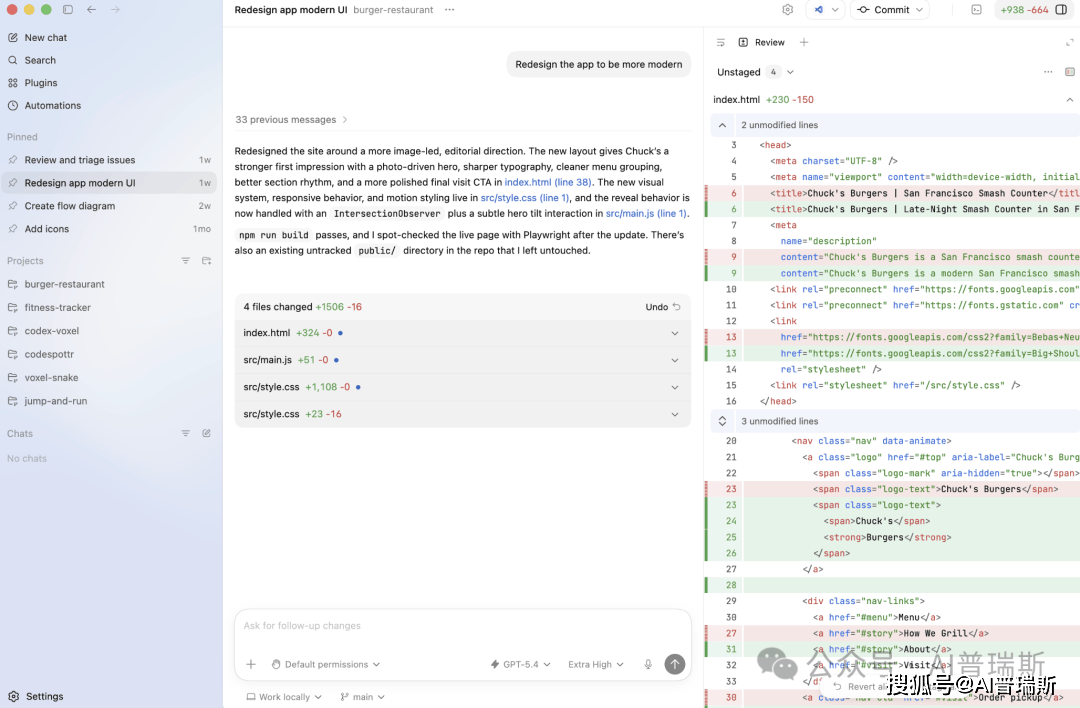This screenshot has height=708, width=1080.
Task: Open the Plugins section
Action: tap(41, 83)
